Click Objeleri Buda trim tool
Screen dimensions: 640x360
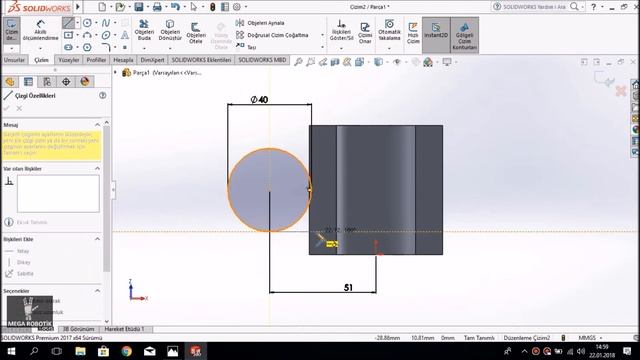(x=144, y=30)
